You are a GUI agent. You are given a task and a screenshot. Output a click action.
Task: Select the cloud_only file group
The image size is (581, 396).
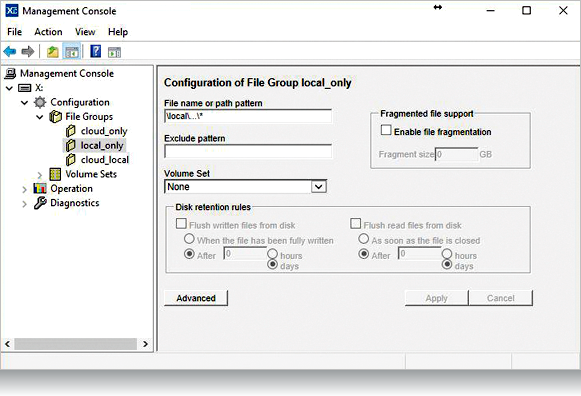(x=104, y=131)
